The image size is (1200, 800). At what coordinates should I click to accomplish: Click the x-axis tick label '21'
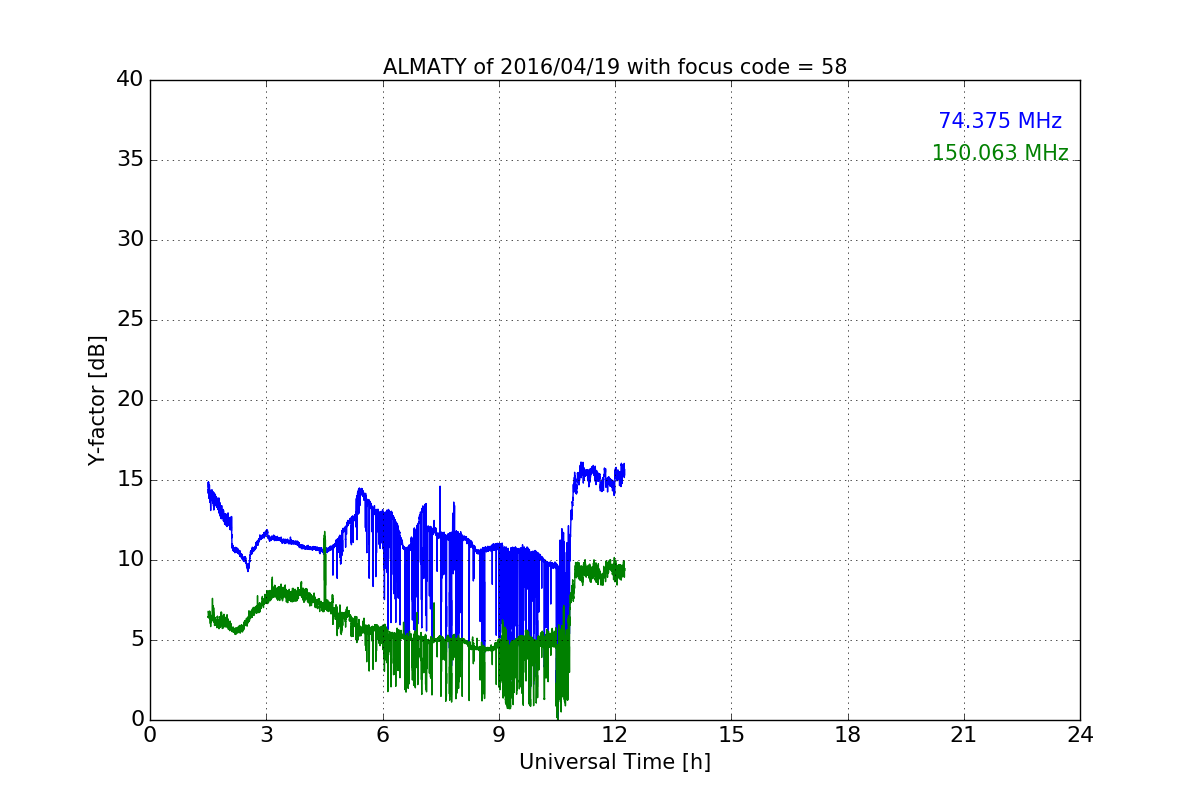pos(964,734)
